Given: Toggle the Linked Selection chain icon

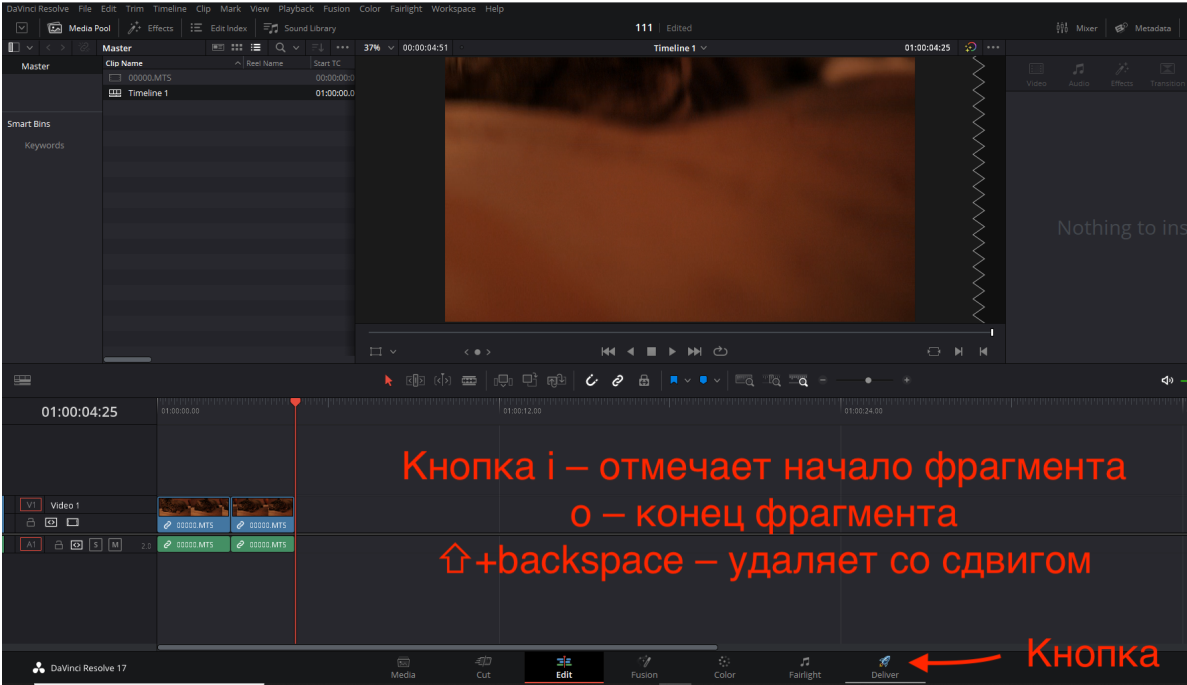Looking at the screenshot, I should click(x=618, y=381).
